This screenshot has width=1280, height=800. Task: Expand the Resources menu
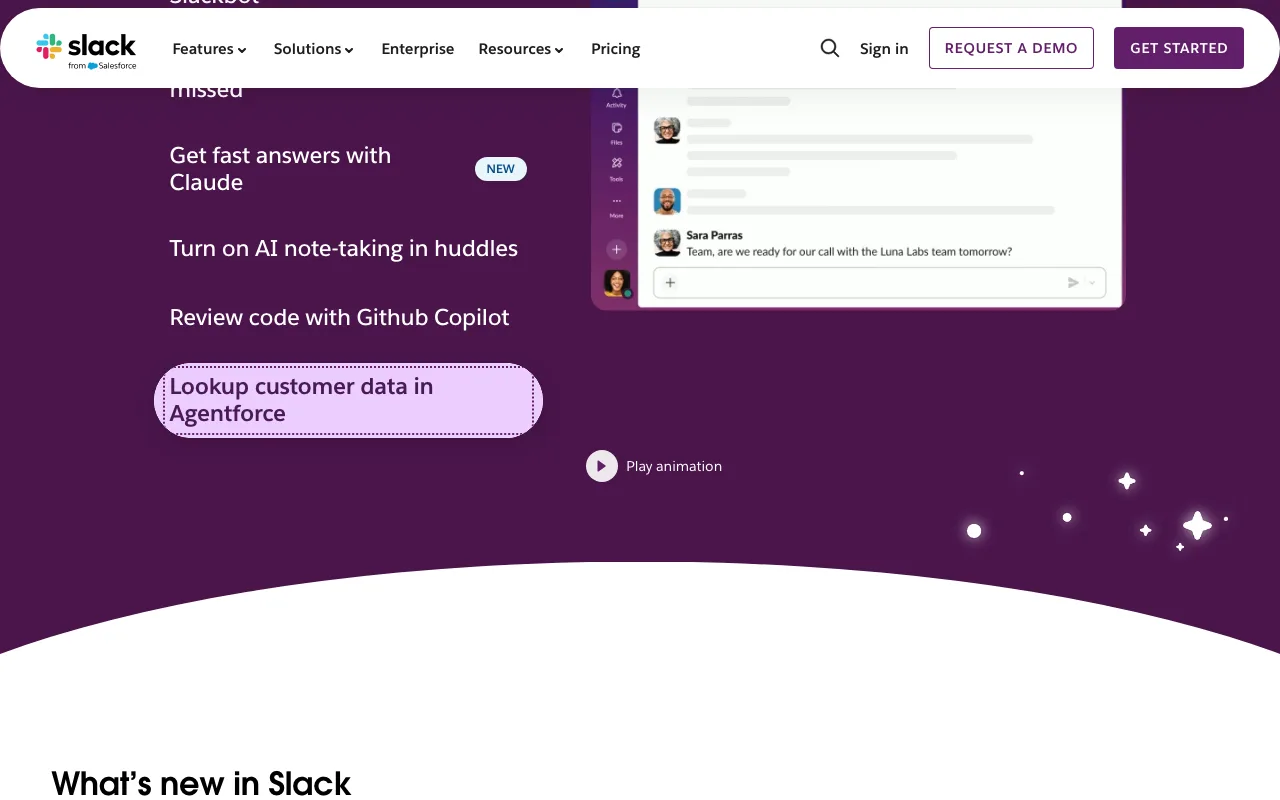point(521,49)
